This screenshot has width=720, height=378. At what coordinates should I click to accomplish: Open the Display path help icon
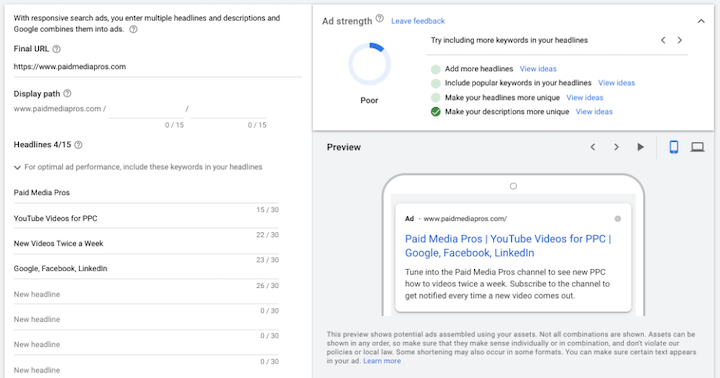point(67,94)
